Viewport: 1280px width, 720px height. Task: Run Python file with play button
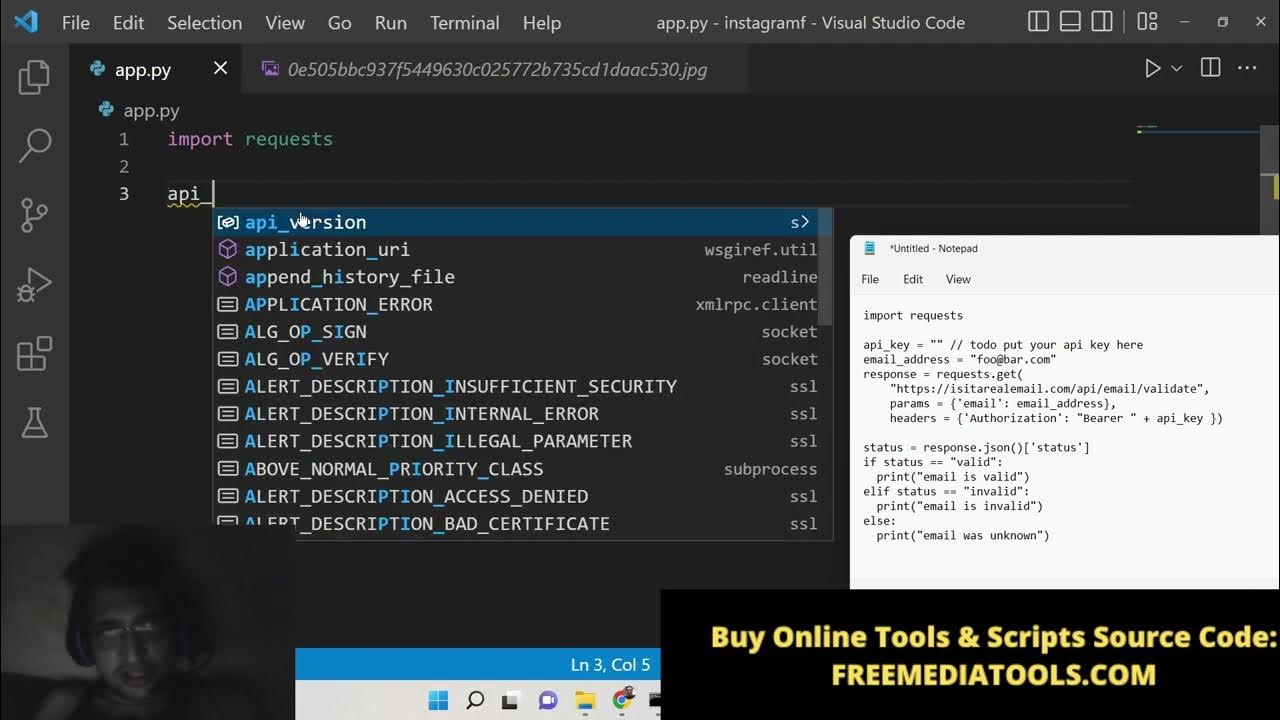pos(1152,68)
